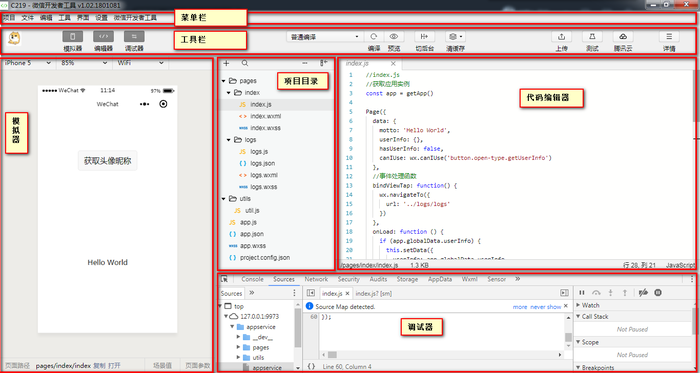Click the toggle navigator icon beside index.js tab
The width and height of the screenshot is (700, 373).
pyautogui.click(x=311, y=293)
